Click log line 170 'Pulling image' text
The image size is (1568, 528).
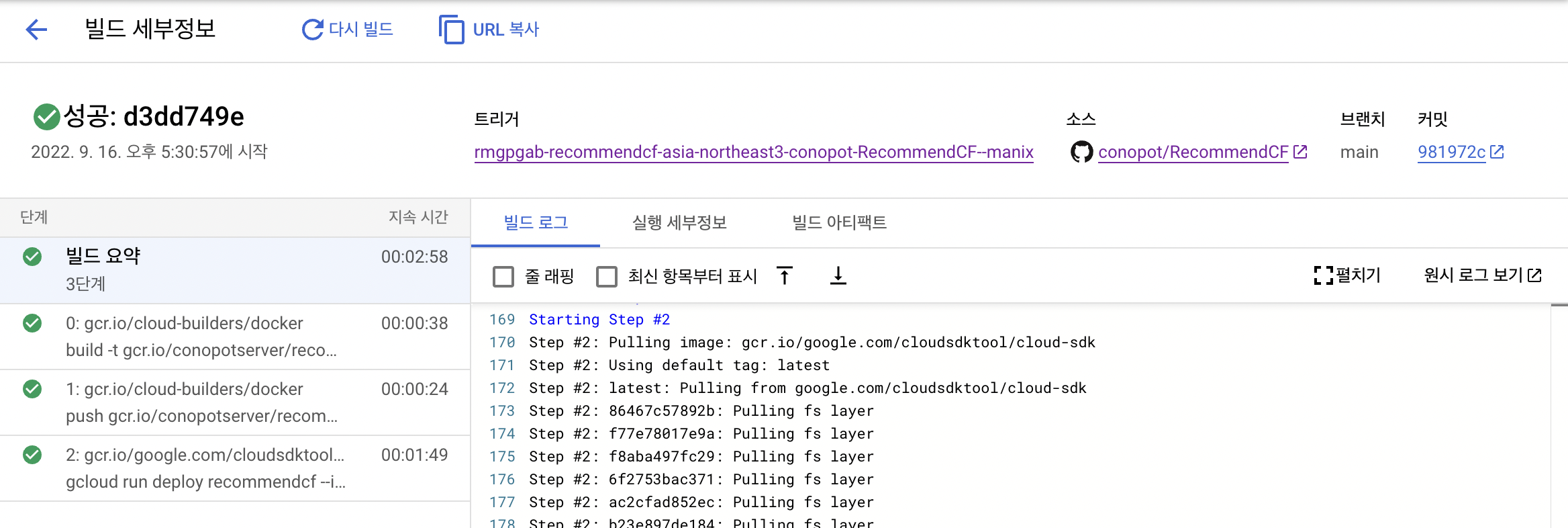tap(812, 343)
